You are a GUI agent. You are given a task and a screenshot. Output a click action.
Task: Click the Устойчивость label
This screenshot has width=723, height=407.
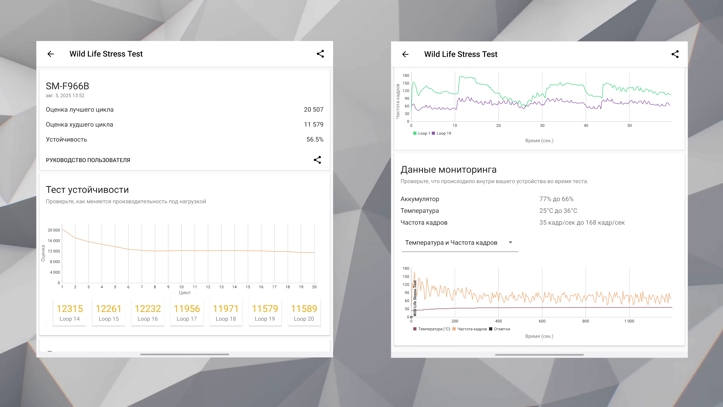[x=66, y=140]
